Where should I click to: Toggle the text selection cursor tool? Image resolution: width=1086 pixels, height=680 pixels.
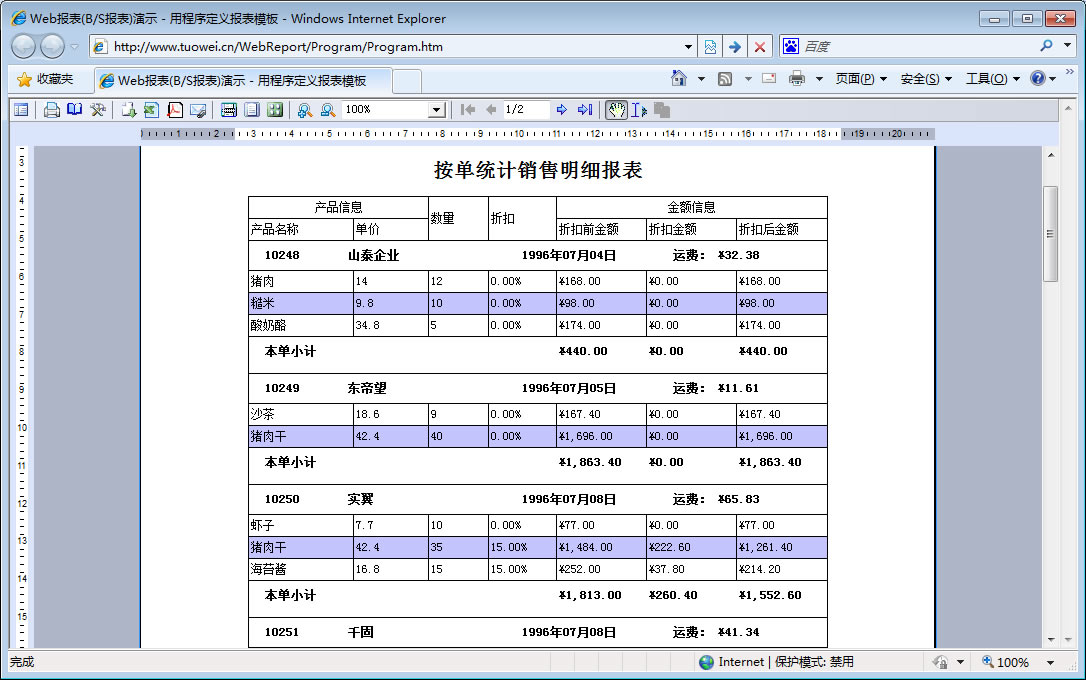[639, 110]
